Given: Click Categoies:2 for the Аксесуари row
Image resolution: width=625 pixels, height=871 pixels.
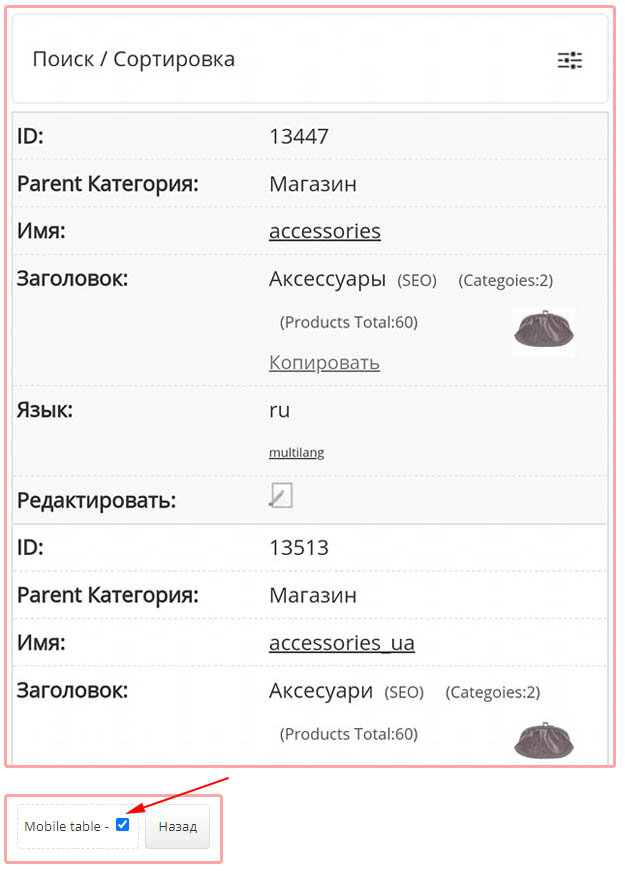Looking at the screenshot, I should (492, 692).
